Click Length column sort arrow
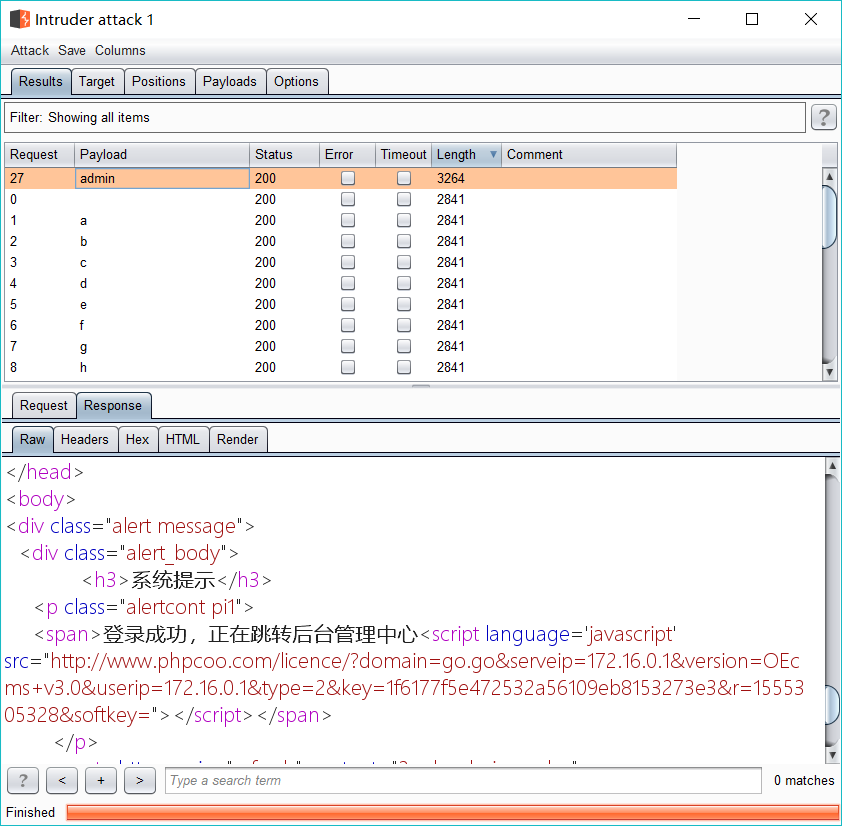842x826 pixels. 493,155
